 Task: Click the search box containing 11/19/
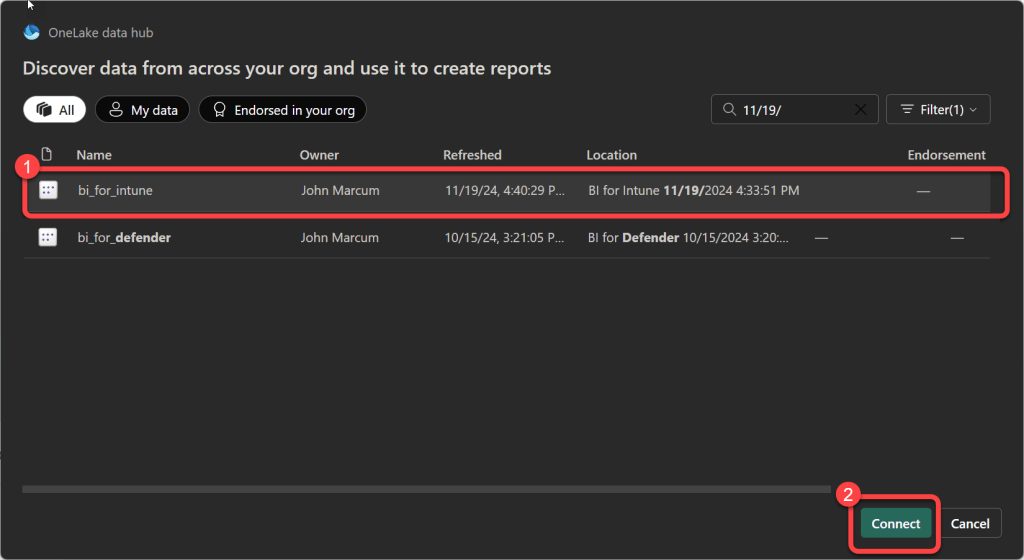(x=794, y=110)
